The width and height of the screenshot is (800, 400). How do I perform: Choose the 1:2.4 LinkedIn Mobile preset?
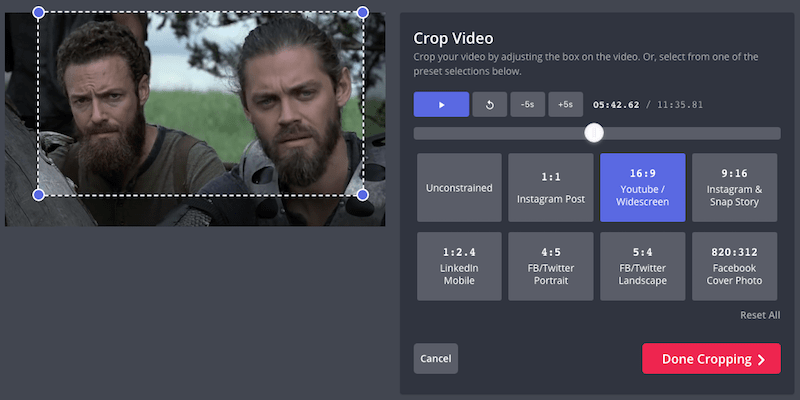click(x=459, y=266)
